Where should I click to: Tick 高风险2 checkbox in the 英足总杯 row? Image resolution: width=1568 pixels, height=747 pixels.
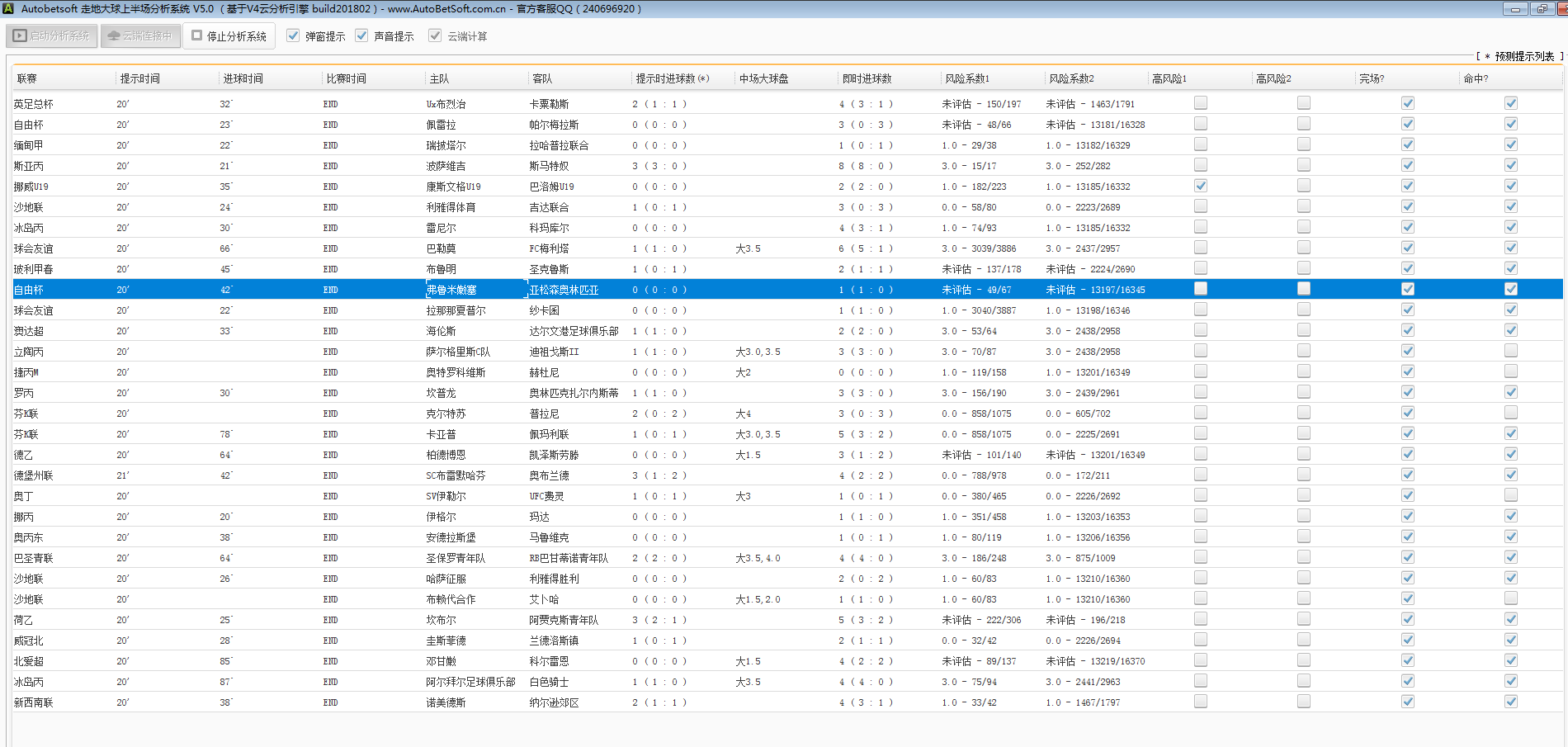[1304, 103]
